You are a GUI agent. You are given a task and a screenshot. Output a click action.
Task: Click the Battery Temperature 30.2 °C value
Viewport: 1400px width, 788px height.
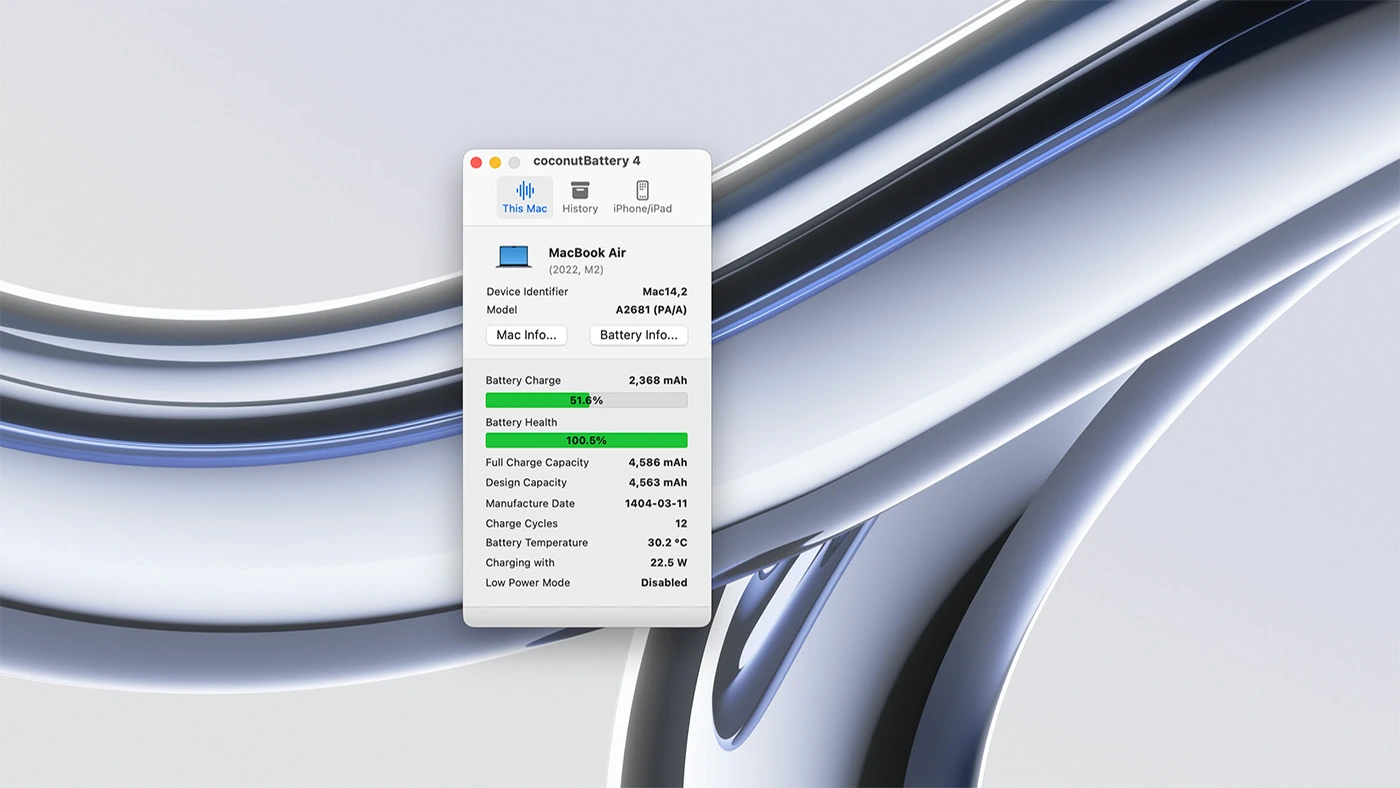(667, 543)
